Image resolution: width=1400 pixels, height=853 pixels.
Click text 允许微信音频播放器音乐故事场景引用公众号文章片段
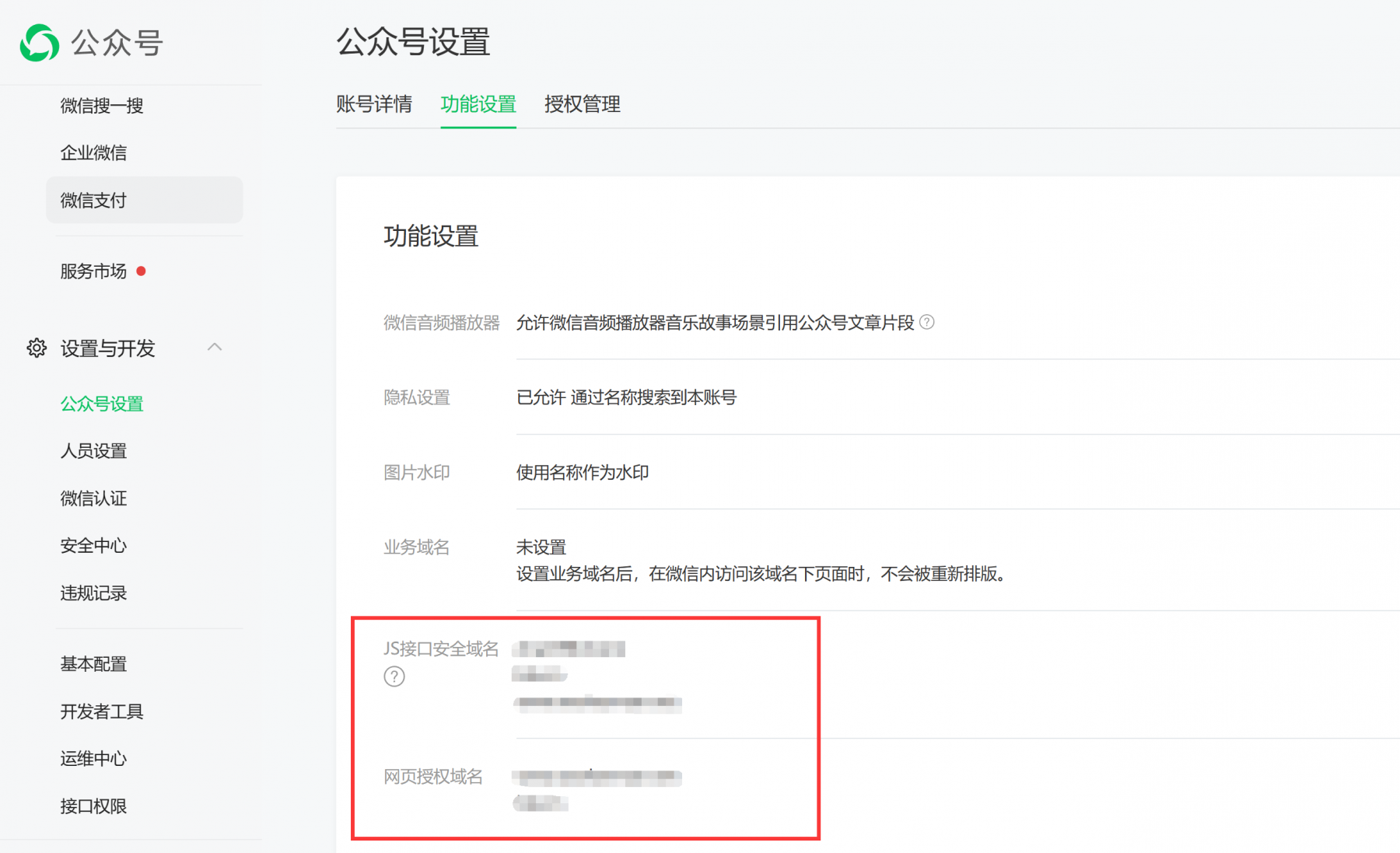click(x=715, y=323)
